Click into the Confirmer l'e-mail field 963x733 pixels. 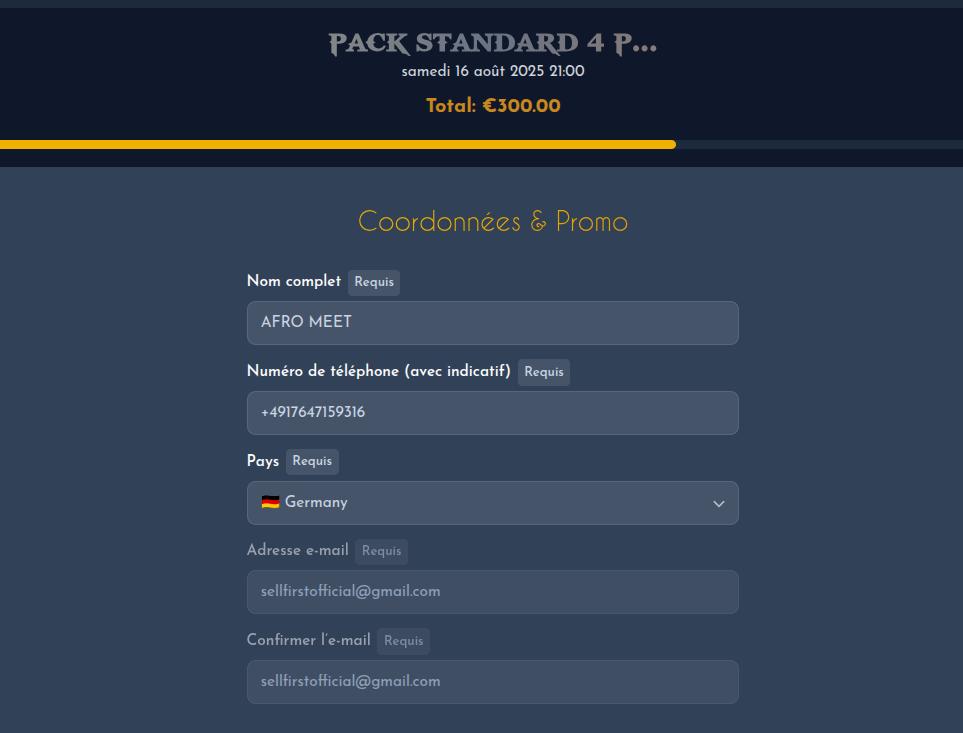[x=493, y=682]
